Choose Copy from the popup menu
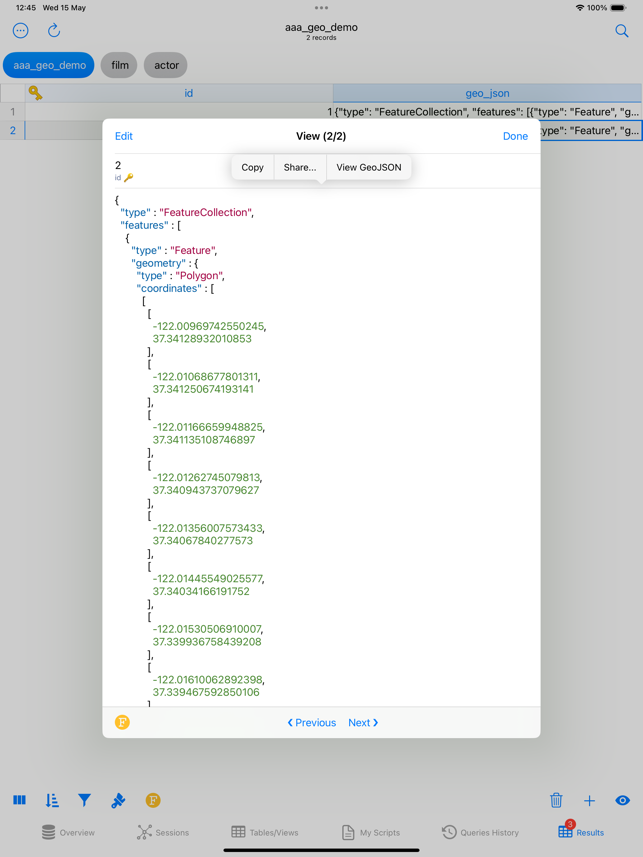Image resolution: width=643 pixels, height=857 pixels. point(253,167)
